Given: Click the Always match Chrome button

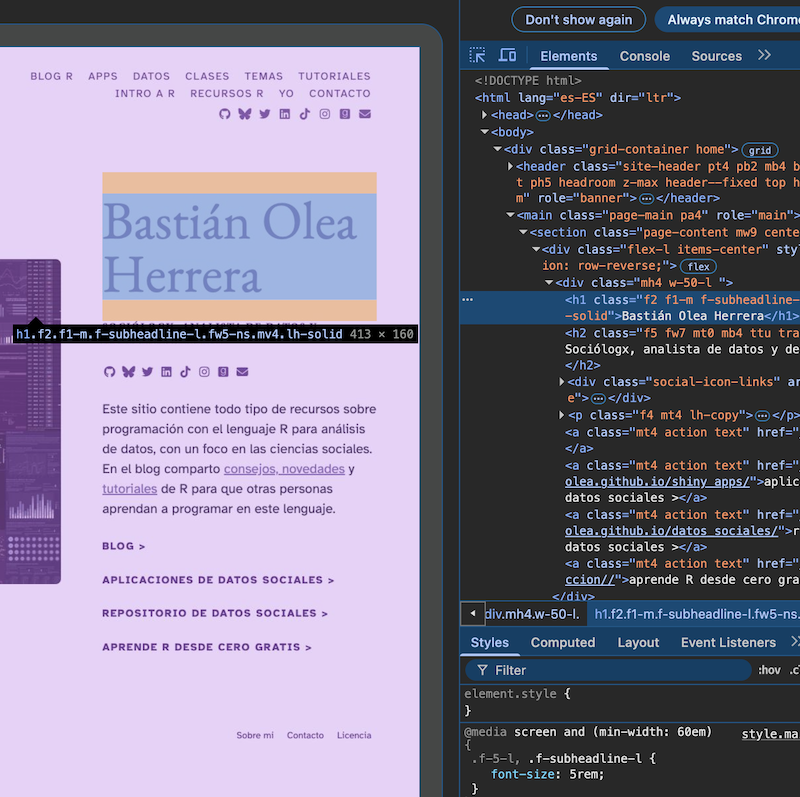Looking at the screenshot, I should click(728, 20).
